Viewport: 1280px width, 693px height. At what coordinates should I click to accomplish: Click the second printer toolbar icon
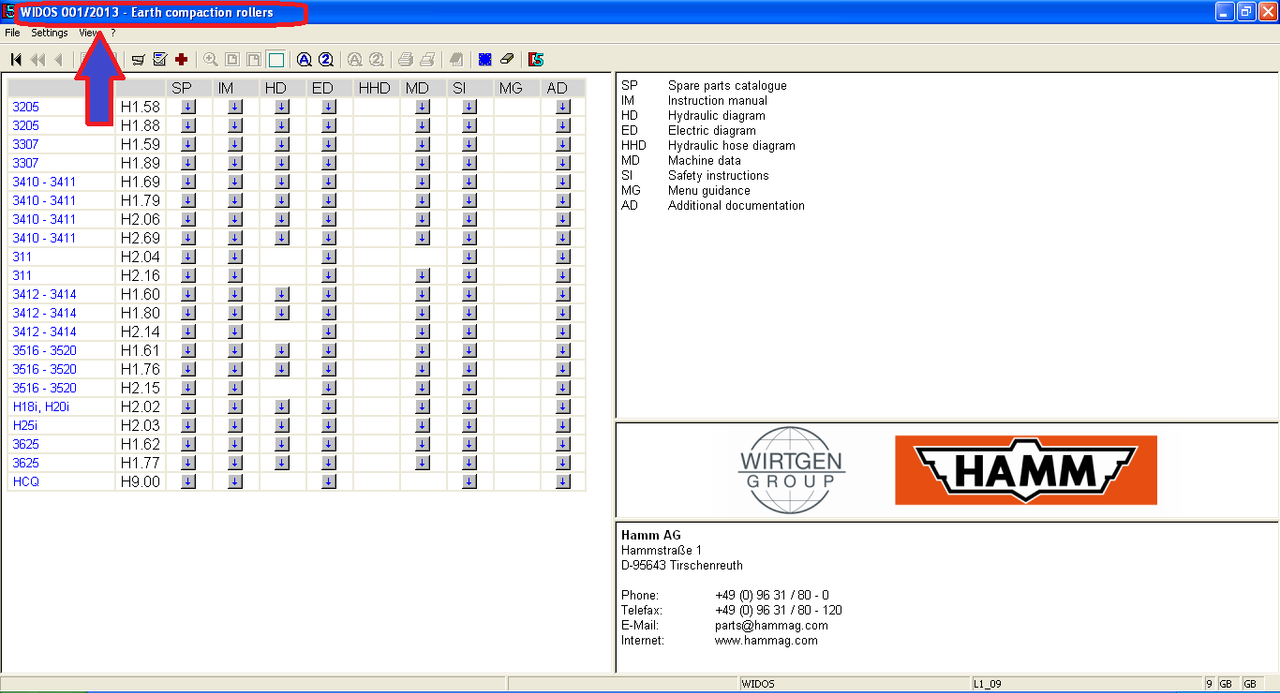tap(427, 59)
